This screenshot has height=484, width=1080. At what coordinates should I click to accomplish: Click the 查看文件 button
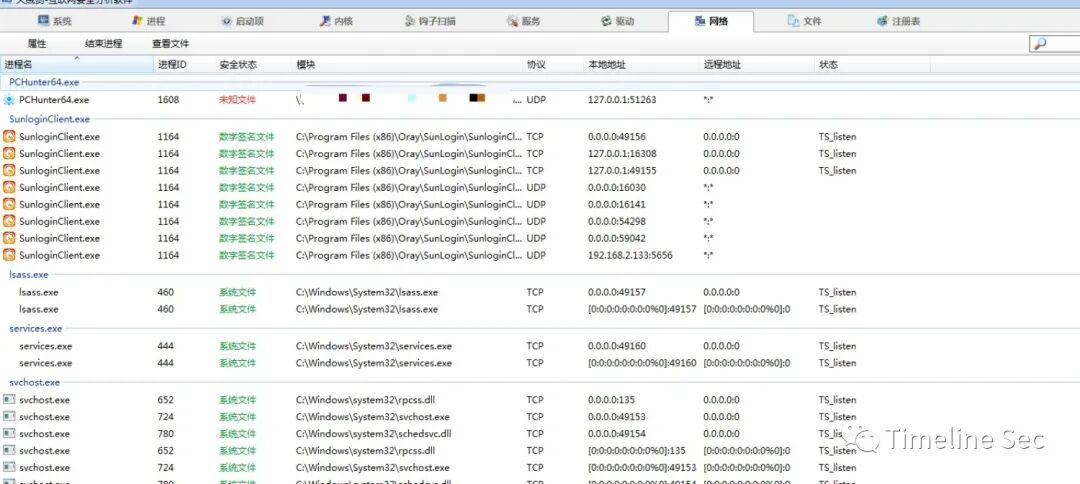click(170, 43)
